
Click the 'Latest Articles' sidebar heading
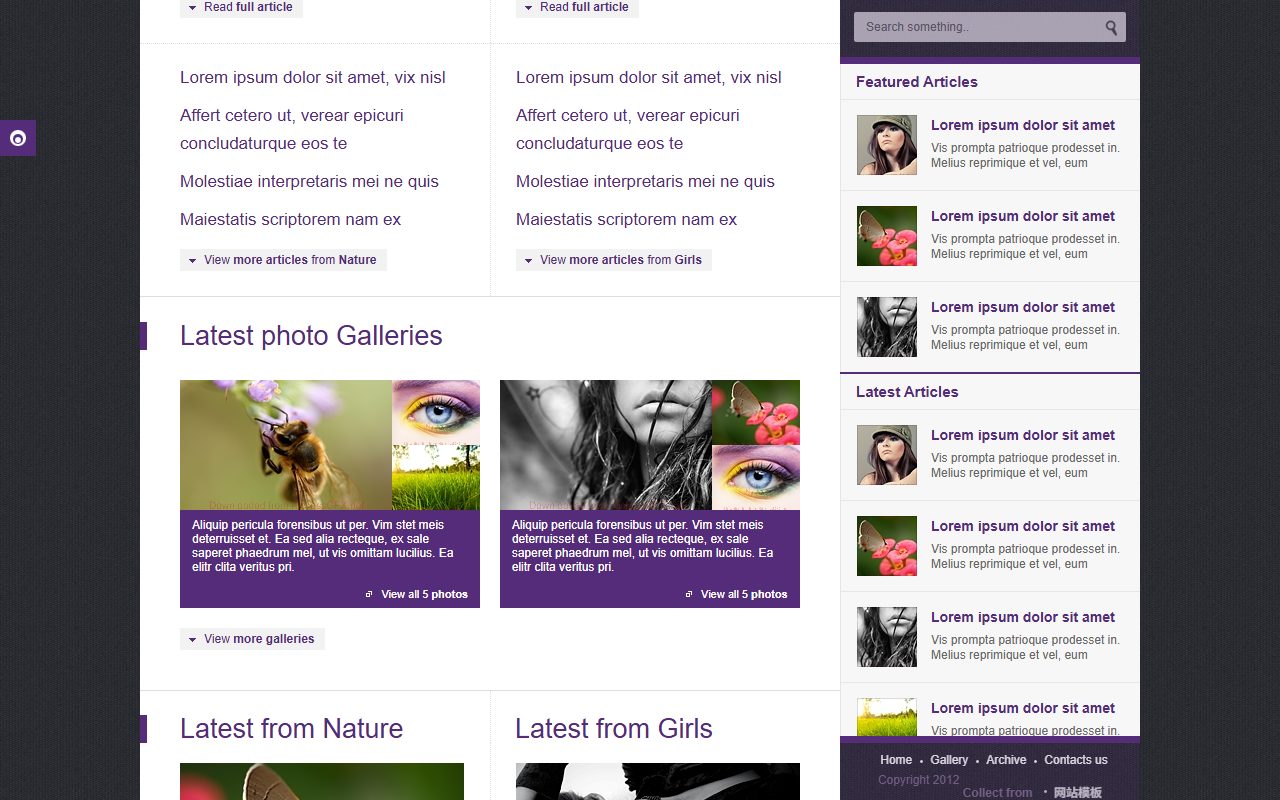(907, 392)
